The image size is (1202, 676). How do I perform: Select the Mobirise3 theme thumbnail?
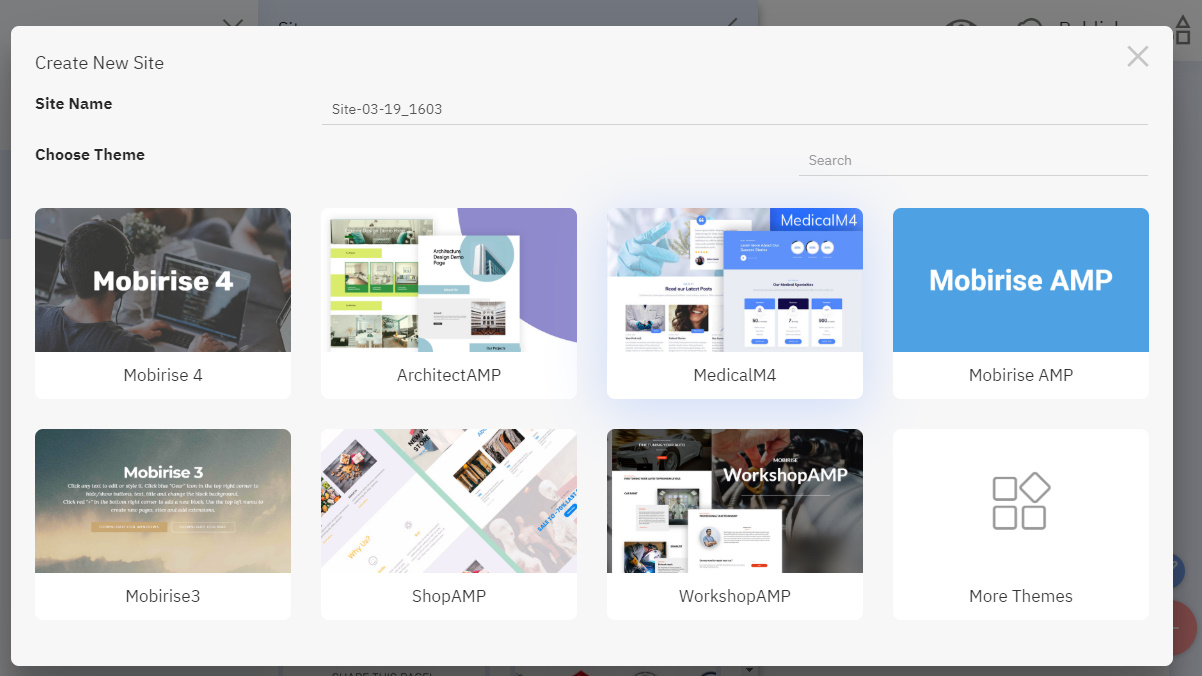162,500
